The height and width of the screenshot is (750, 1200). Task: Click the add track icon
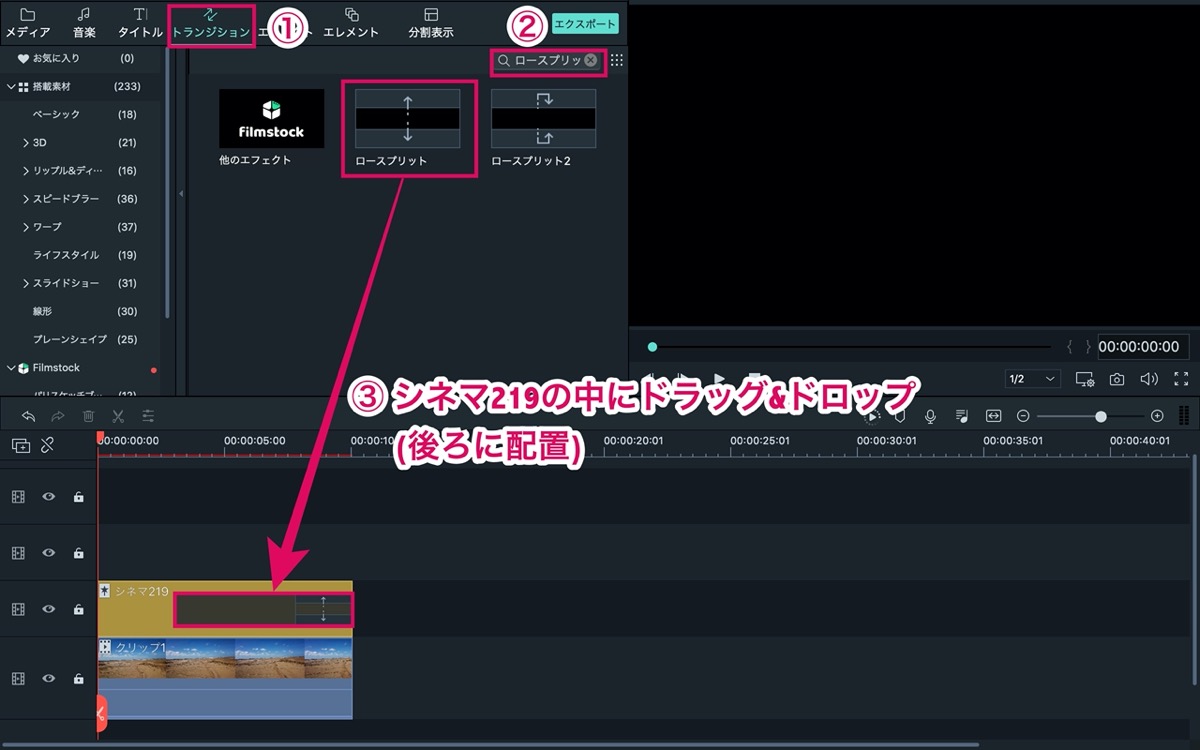20,446
